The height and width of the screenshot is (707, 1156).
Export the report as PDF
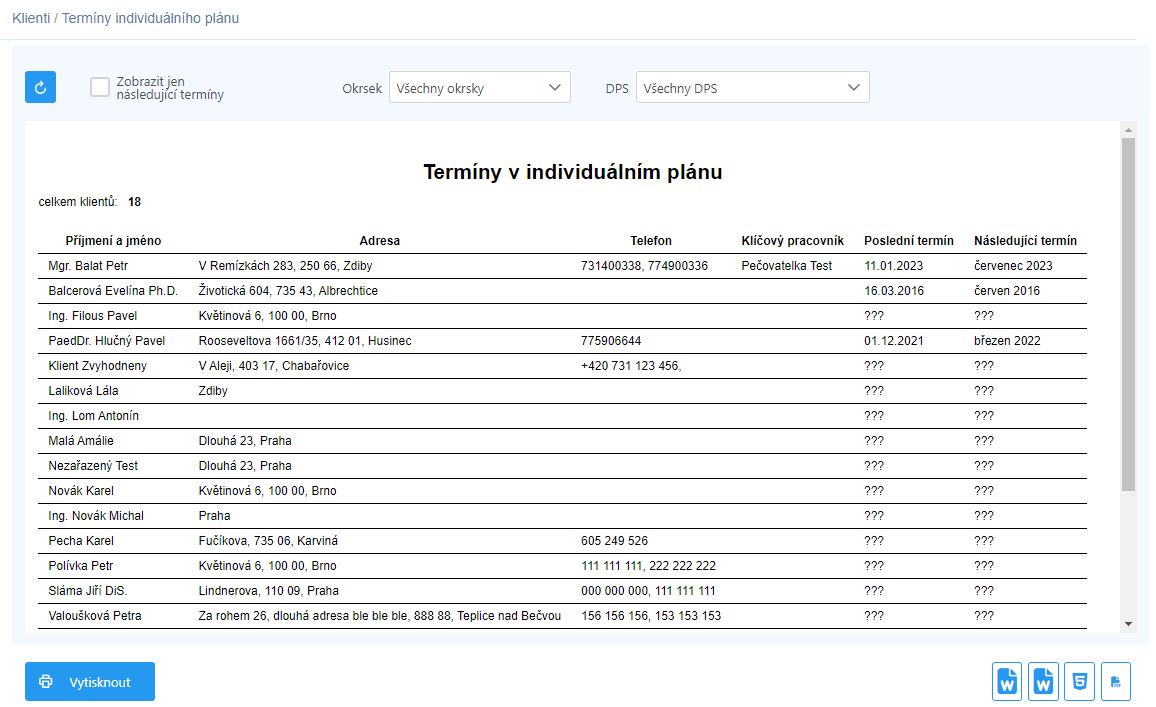(1115, 681)
